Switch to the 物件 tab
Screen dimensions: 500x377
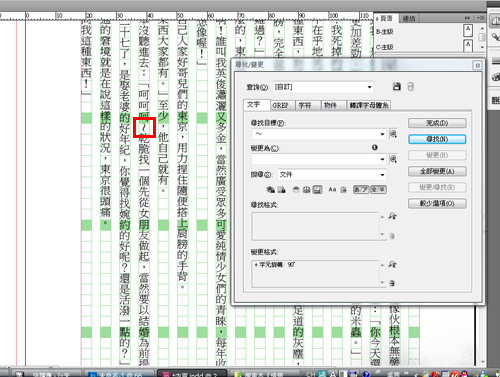click(334, 105)
